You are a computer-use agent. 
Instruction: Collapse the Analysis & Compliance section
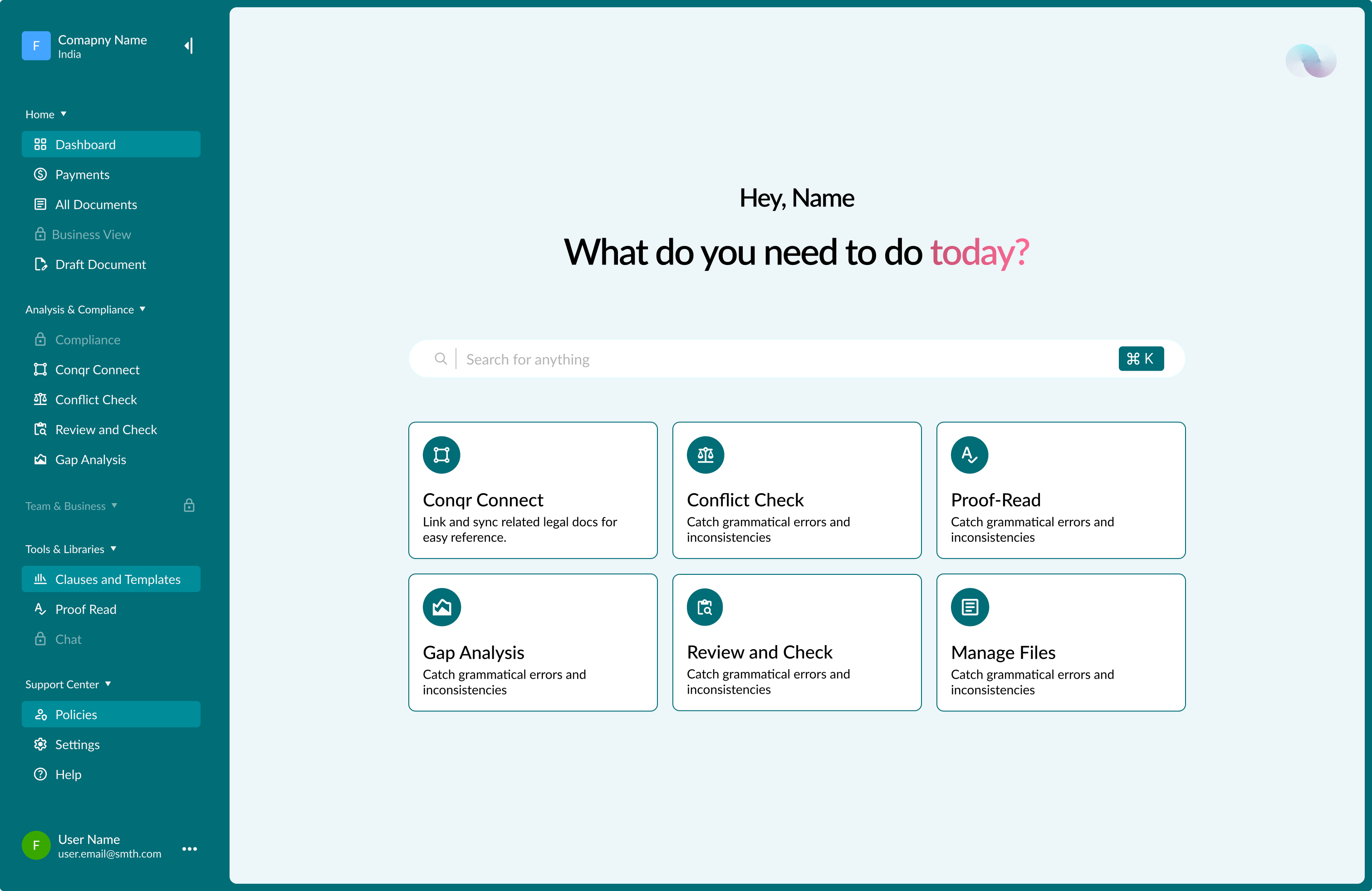pos(142,309)
